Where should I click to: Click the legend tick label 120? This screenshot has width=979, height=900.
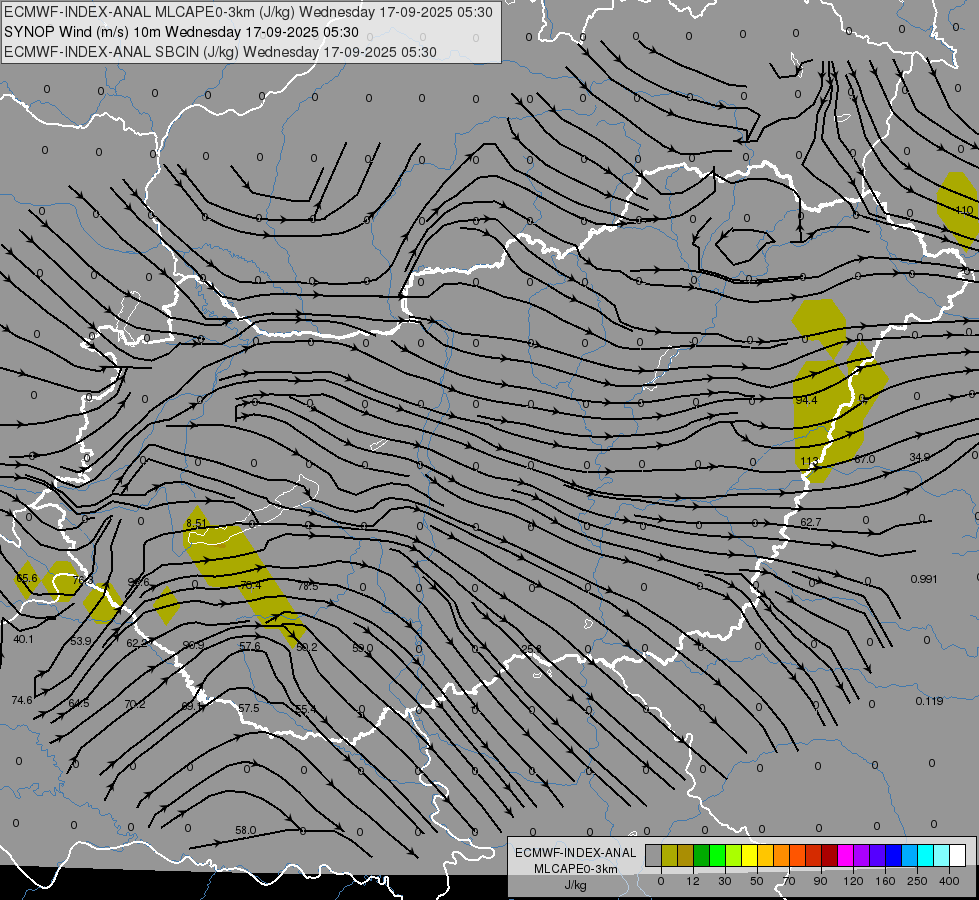[853, 881]
